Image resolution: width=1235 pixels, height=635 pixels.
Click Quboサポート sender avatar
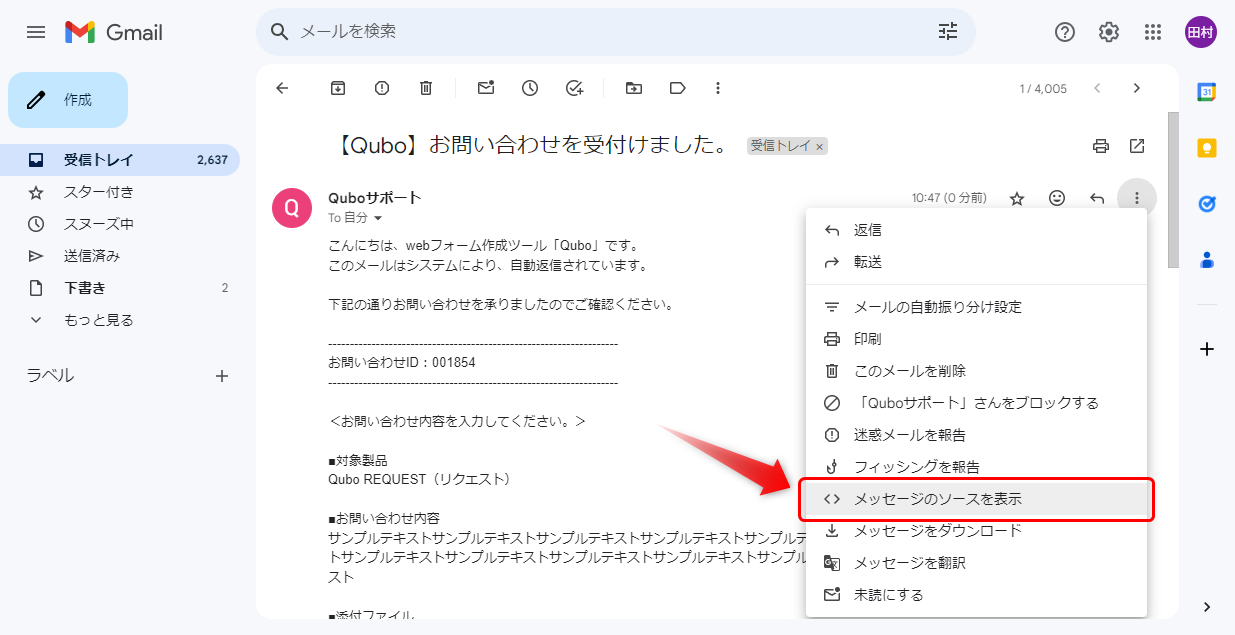[x=292, y=207]
